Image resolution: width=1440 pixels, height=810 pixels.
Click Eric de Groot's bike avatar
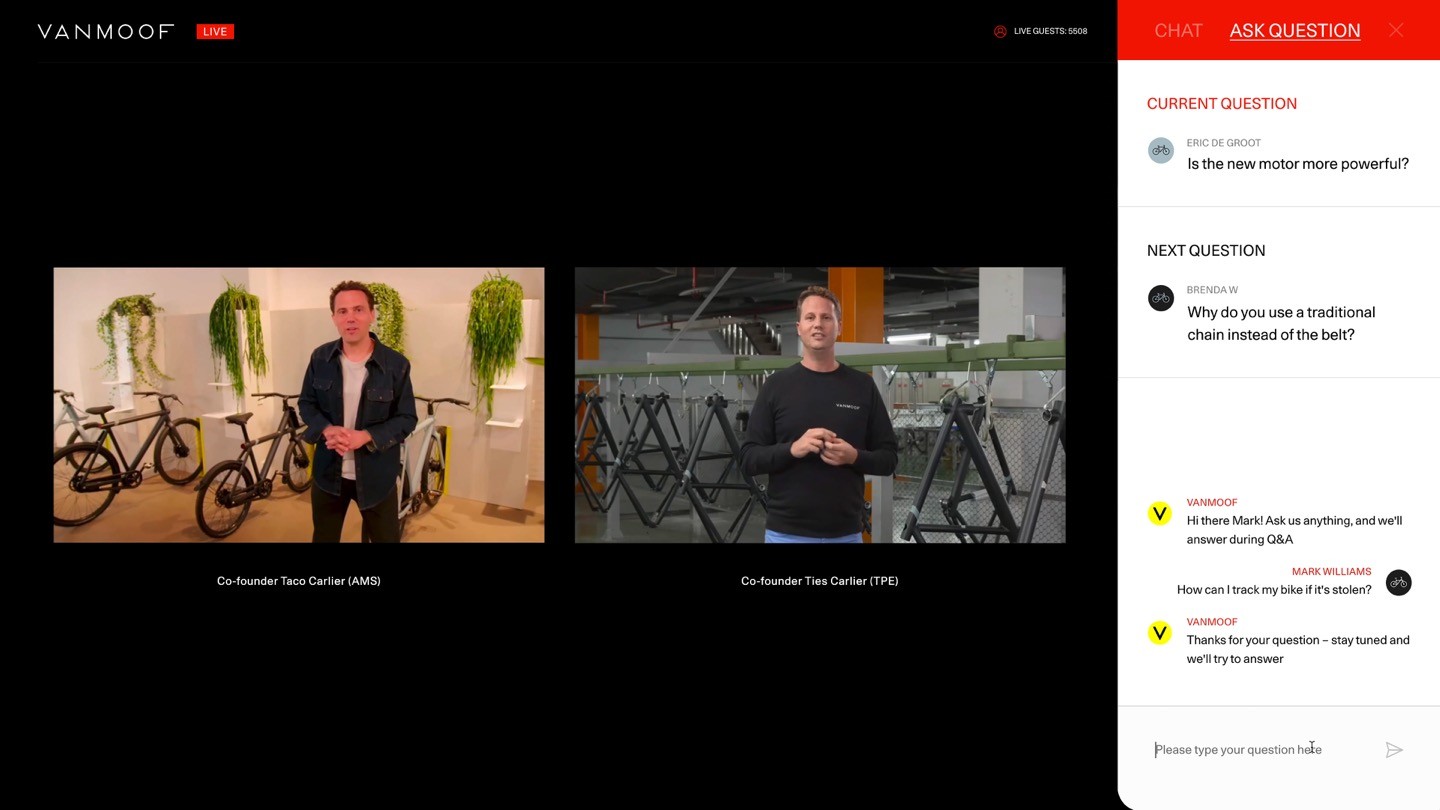(1161, 151)
